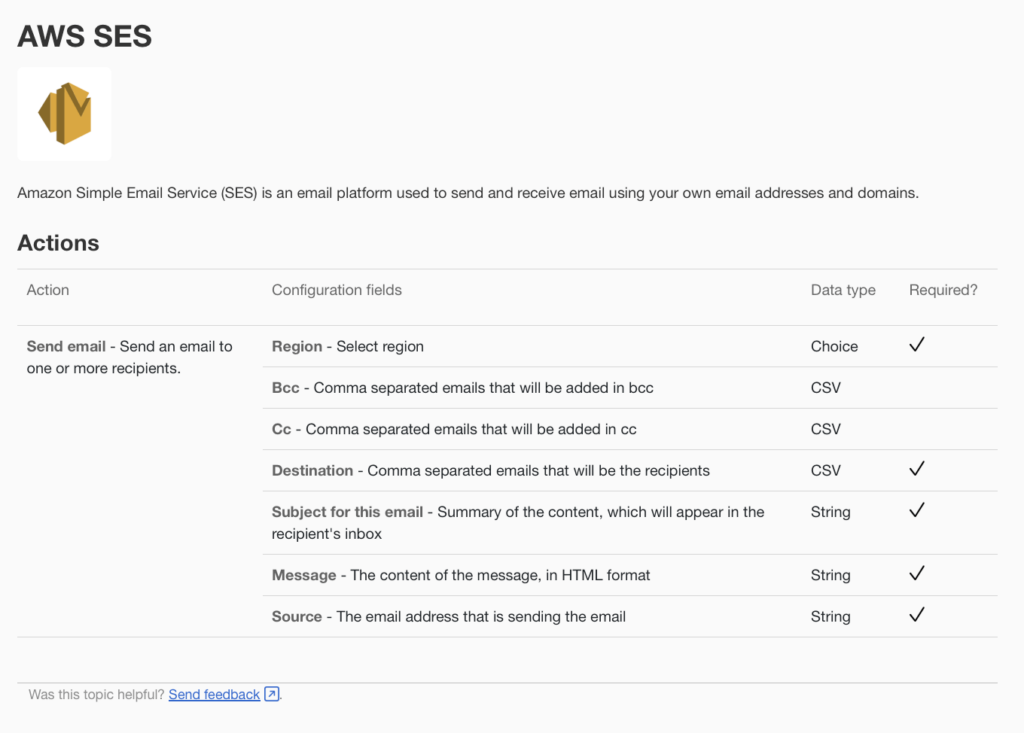
Task: Click the external link icon beside Send feedback
Action: pyautogui.click(x=272, y=694)
